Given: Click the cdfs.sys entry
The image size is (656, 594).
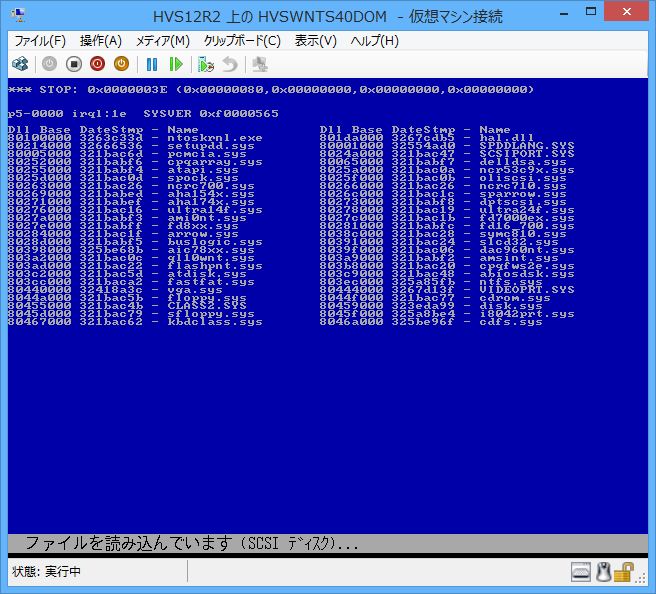Looking at the screenshot, I should (x=511, y=322).
